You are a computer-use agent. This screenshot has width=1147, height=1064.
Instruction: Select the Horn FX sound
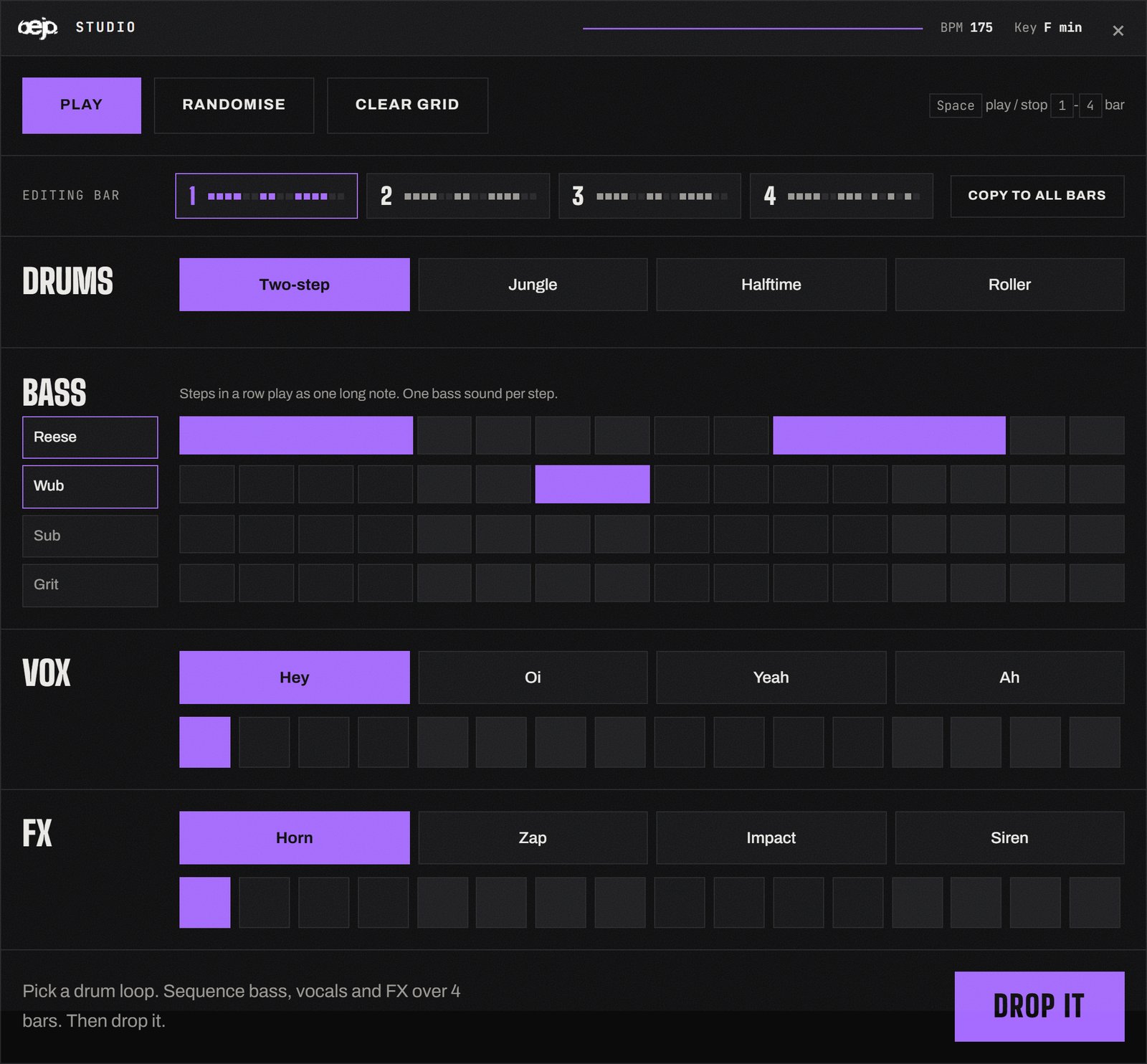click(x=295, y=837)
